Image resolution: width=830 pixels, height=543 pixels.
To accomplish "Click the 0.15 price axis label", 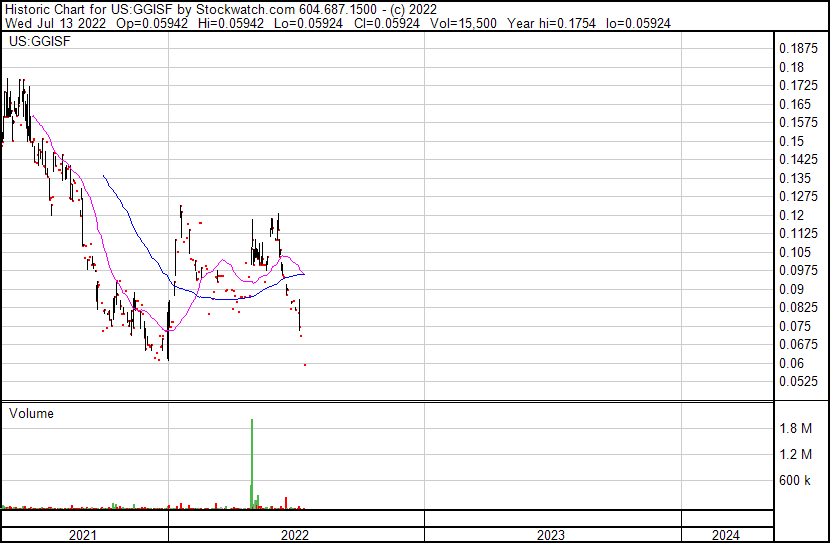I will 791,141.
